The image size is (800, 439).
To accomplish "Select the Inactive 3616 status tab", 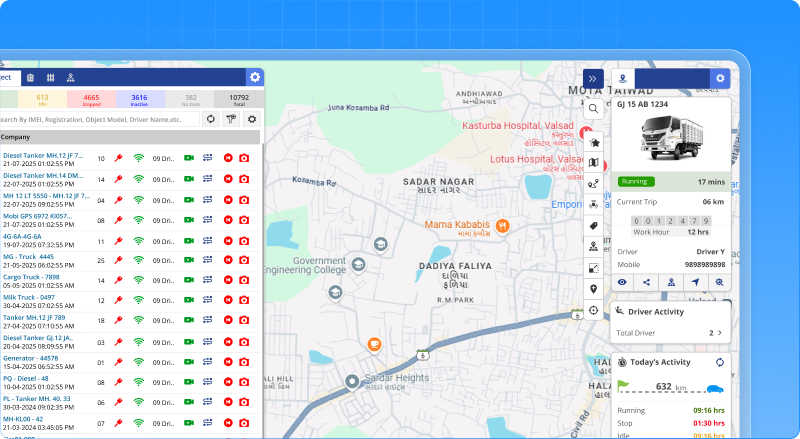I will (139, 99).
